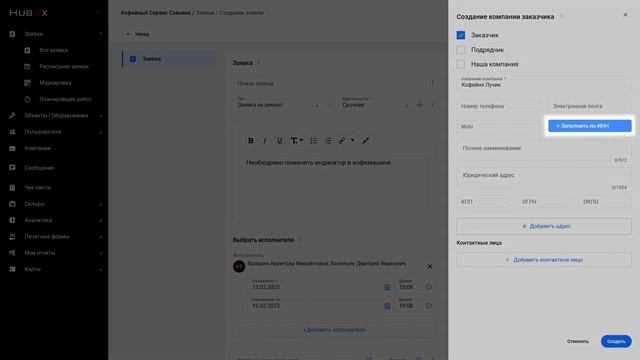Click the Компании briefcase icon

[12, 148]
